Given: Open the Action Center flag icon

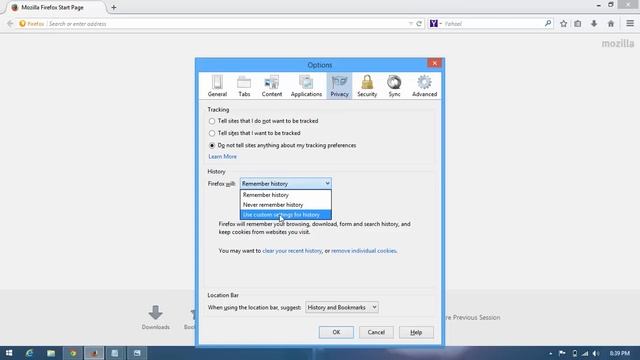Looking at the screenshot, I should pos(562,353).
